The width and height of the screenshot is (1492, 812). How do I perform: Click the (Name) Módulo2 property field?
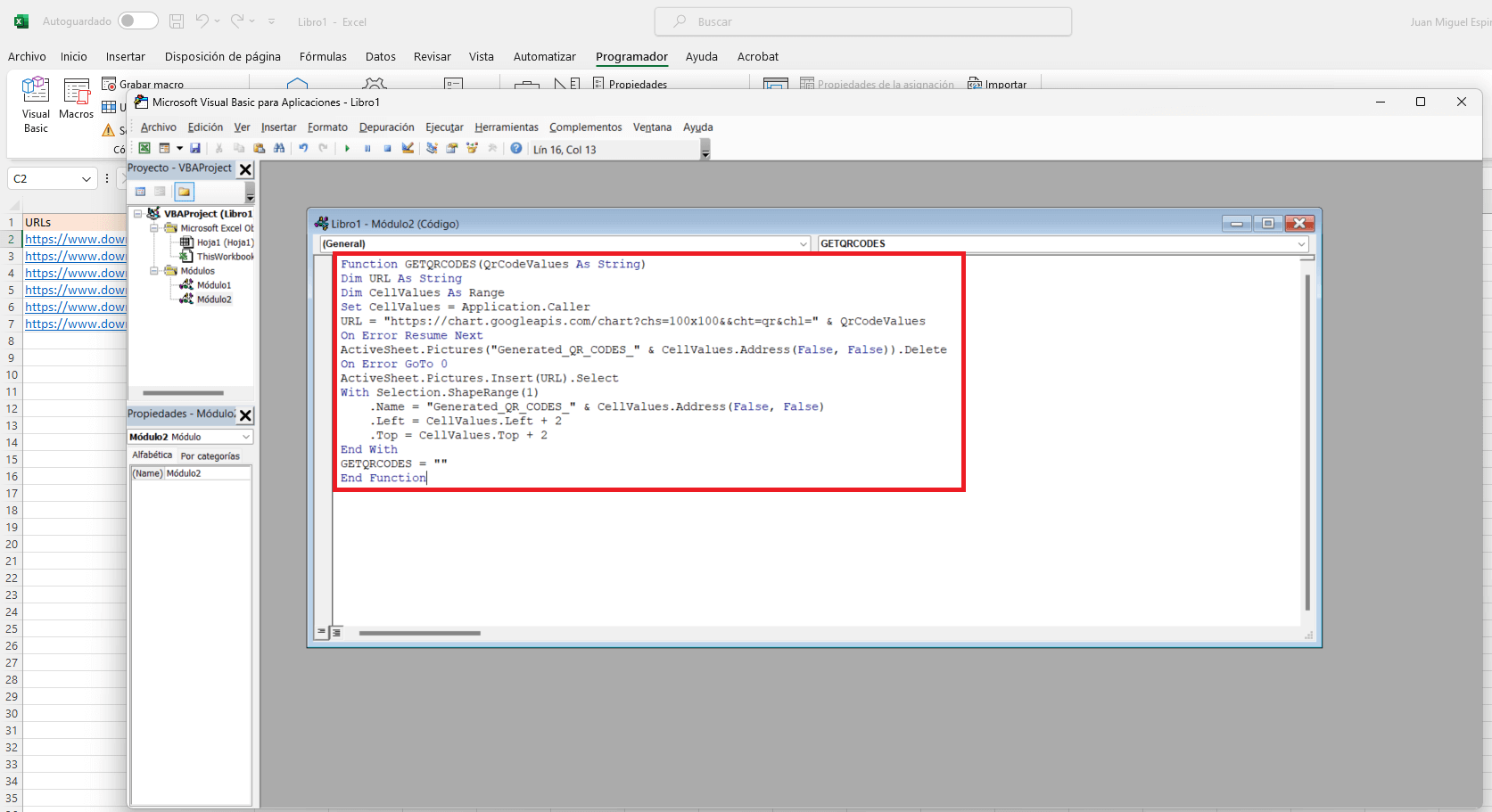pyautogui.click(x=191, y=473)
